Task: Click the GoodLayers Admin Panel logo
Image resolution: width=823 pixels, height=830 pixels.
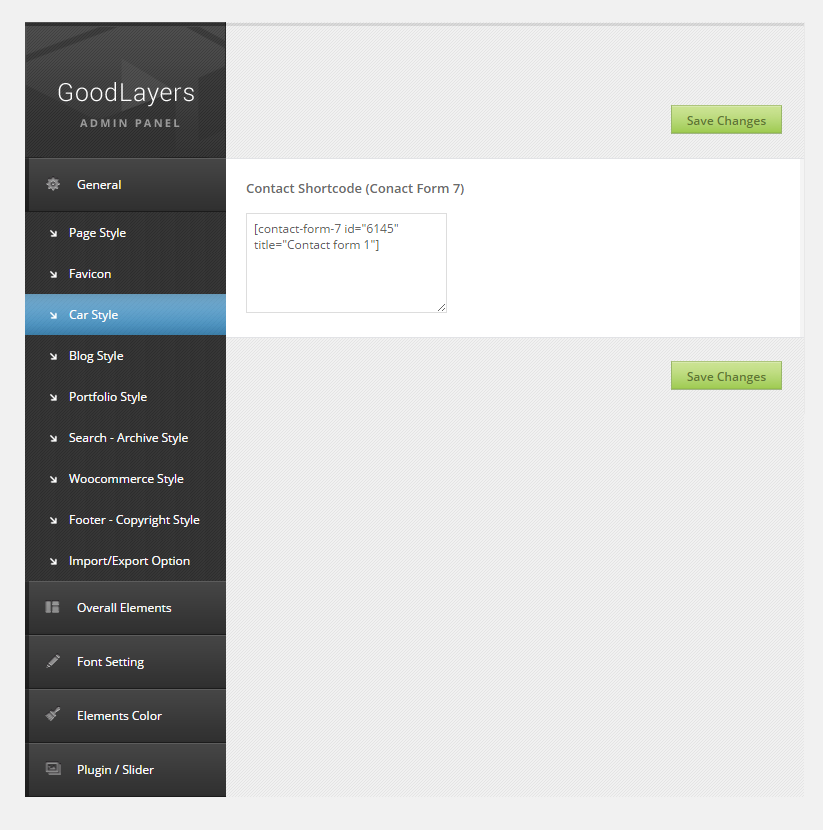Action: (x=126, y=104)
